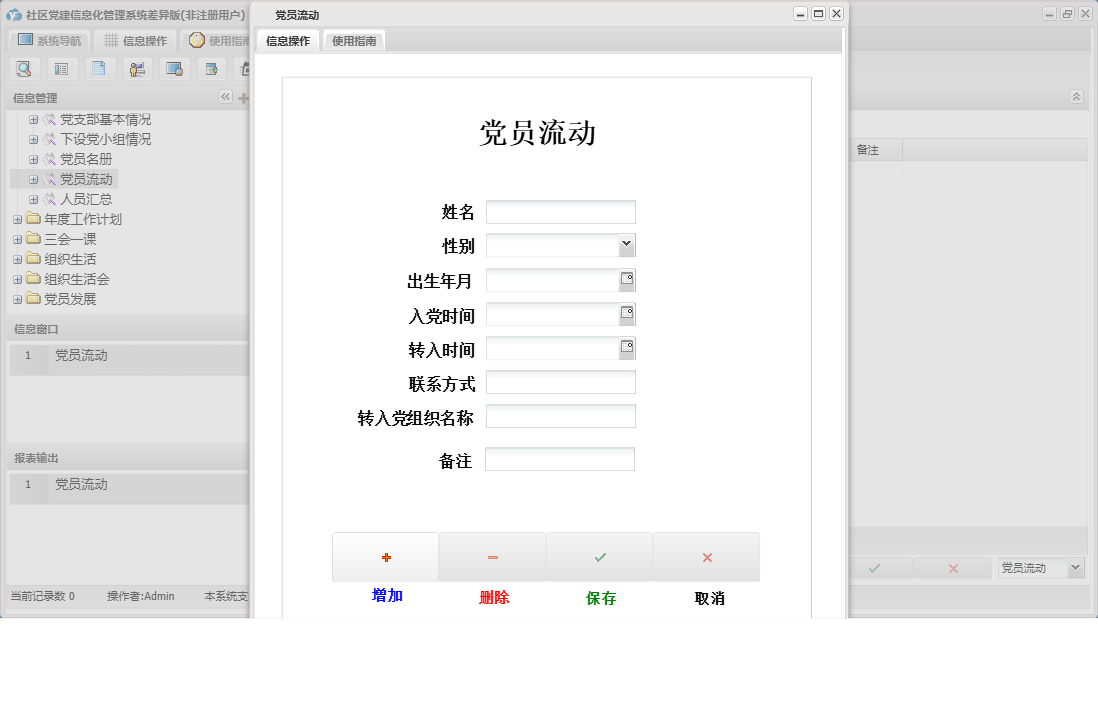The height and width of the screenshot is (705, 1098).
Task: Switch to the 使用指南 tab
Action: (356, 41)
